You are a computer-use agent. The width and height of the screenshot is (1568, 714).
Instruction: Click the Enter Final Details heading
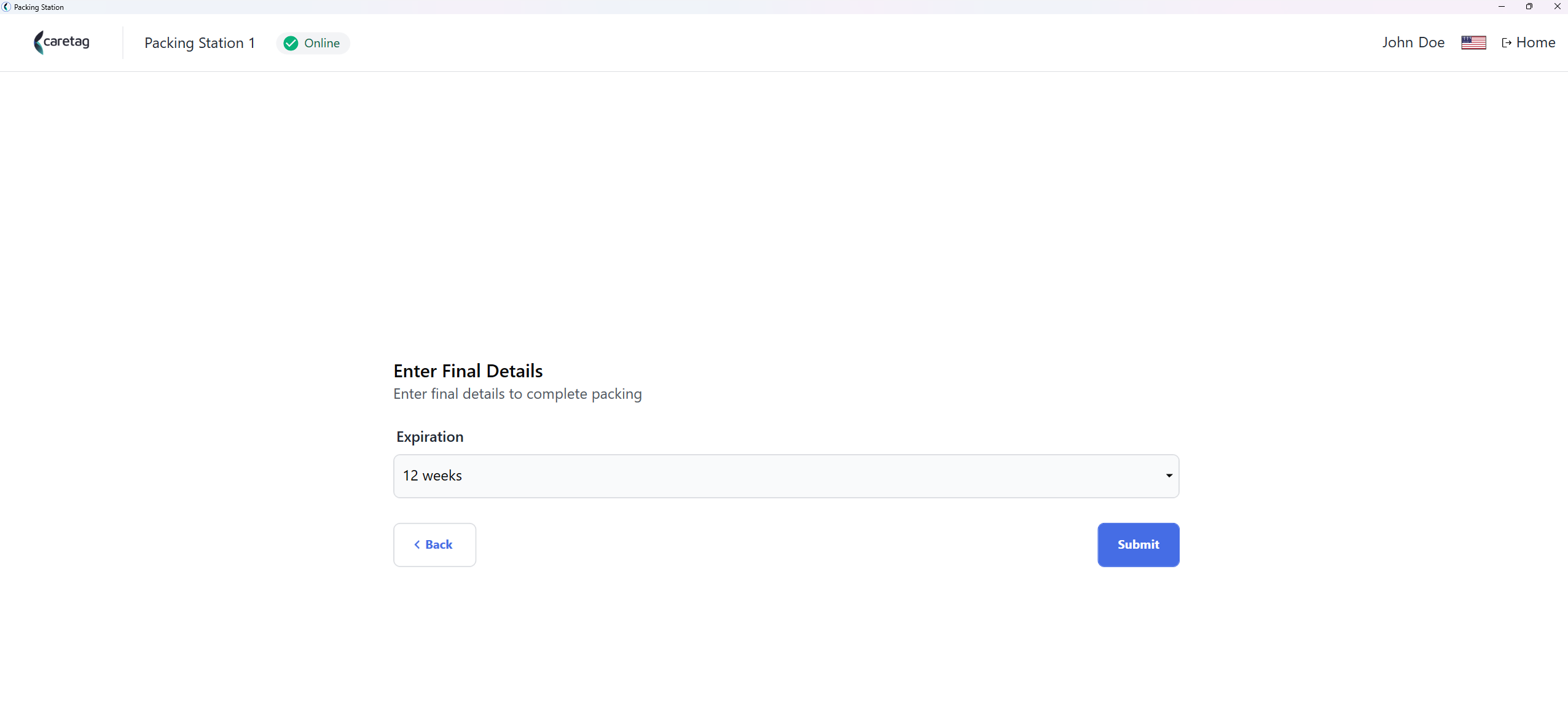[468, 371]
